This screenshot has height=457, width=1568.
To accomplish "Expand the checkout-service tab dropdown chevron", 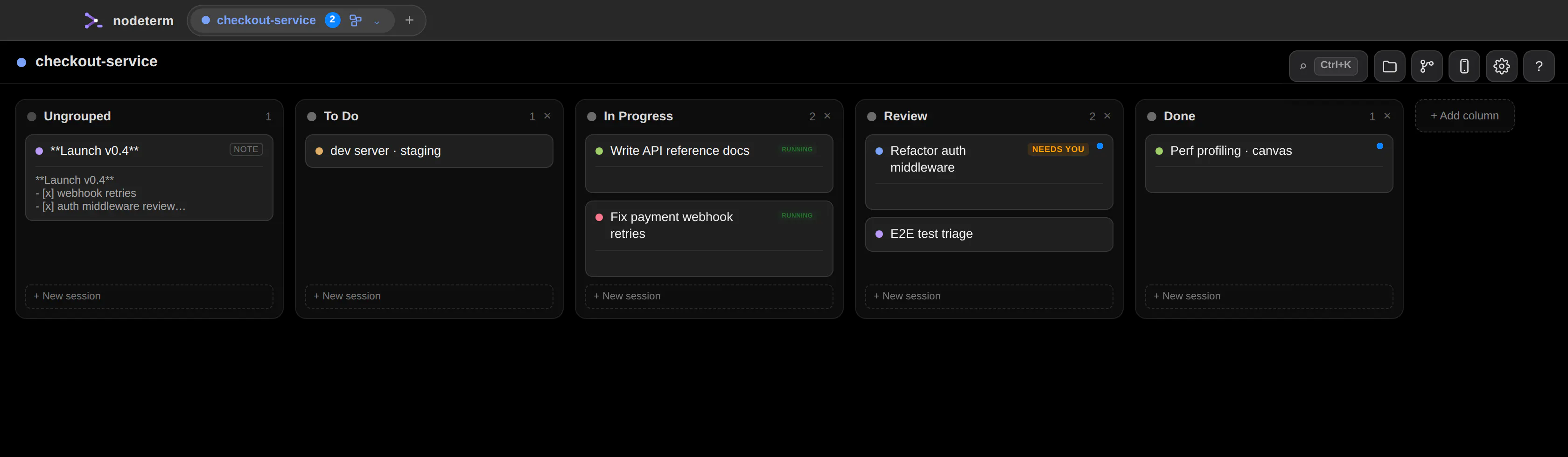I will pos(377,22).
